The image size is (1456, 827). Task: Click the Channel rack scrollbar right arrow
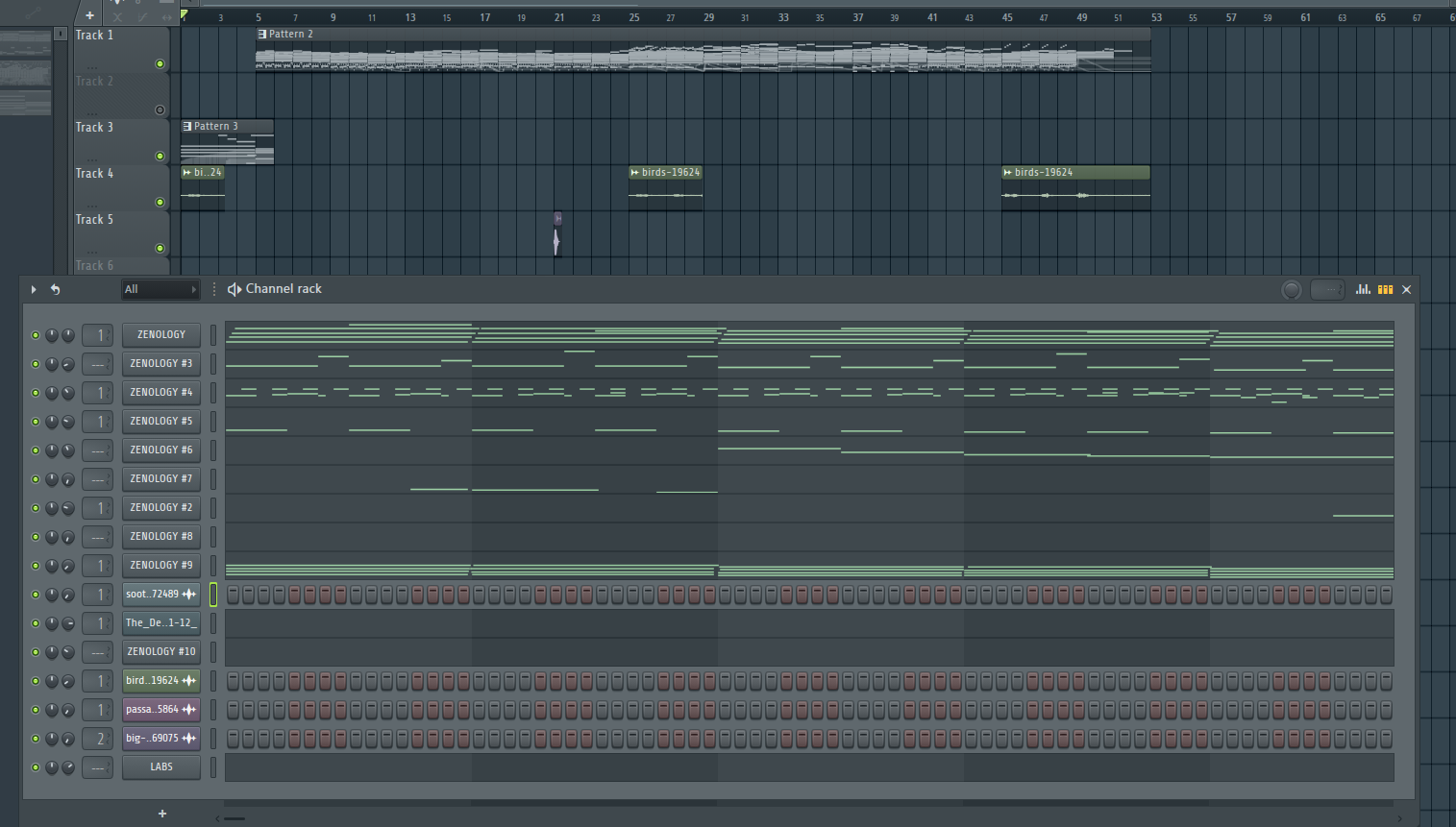point(1399,818)
